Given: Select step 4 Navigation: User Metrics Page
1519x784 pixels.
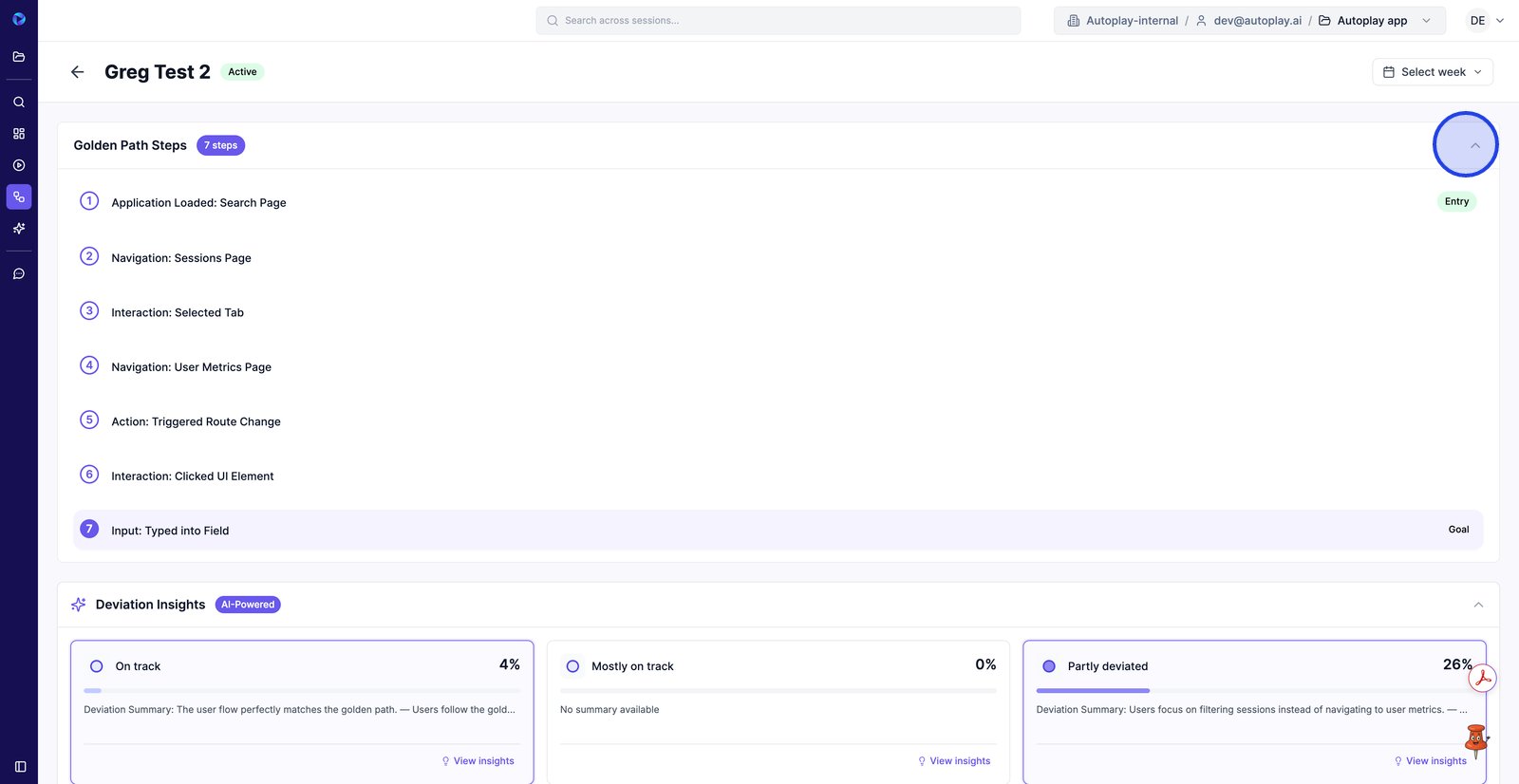Looking at the screenshot, I should click(778, 366).
